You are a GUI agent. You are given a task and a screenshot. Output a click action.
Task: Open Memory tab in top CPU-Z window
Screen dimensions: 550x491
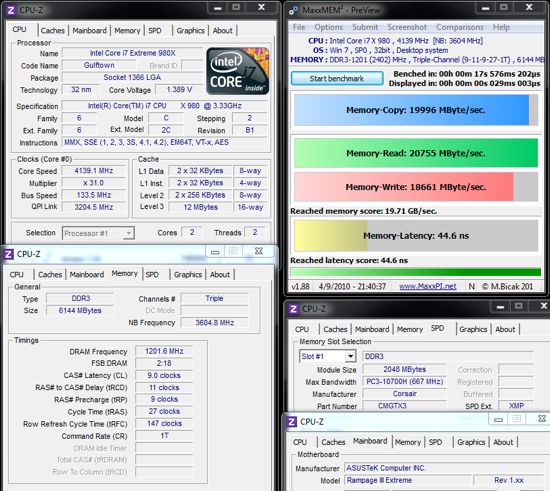click(x=127, y=31)
